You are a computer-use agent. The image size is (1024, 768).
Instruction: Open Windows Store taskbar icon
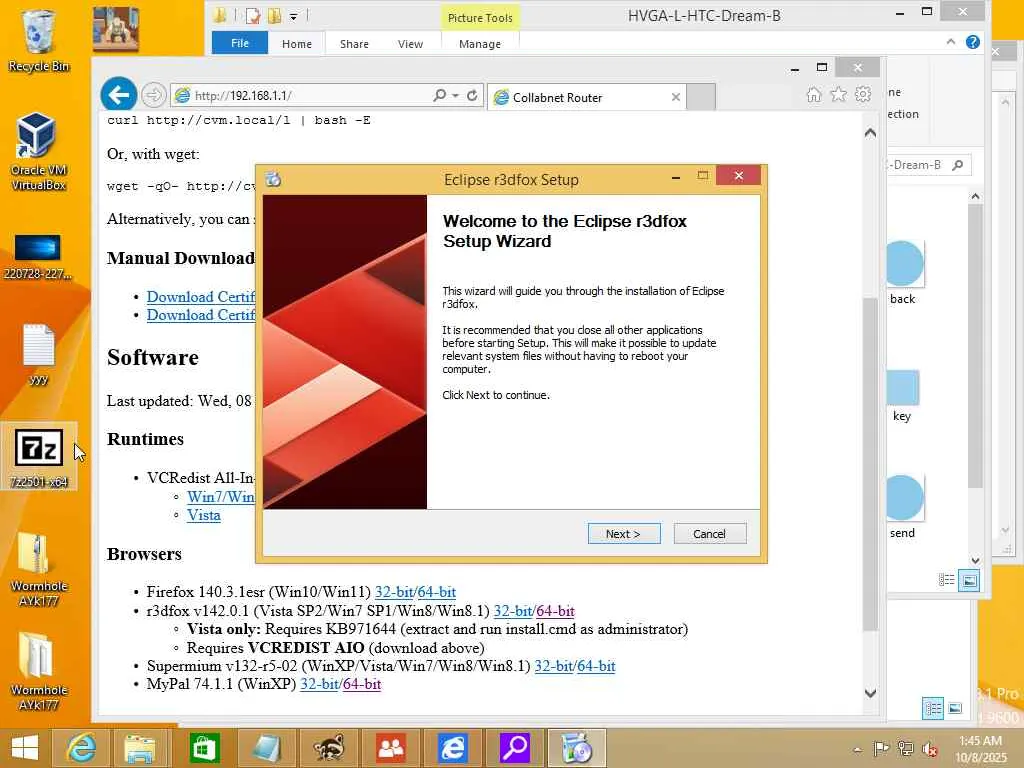tap(204, 748)
